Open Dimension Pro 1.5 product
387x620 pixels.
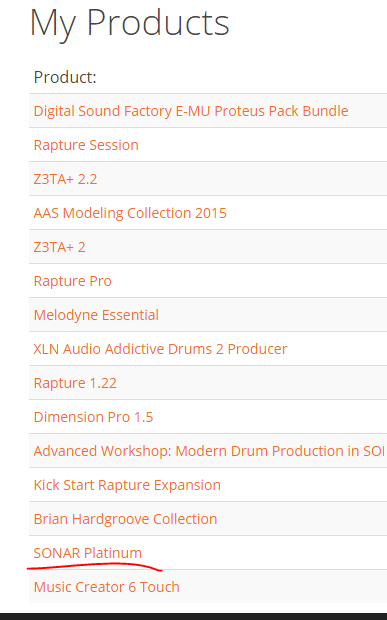point(93,417)
